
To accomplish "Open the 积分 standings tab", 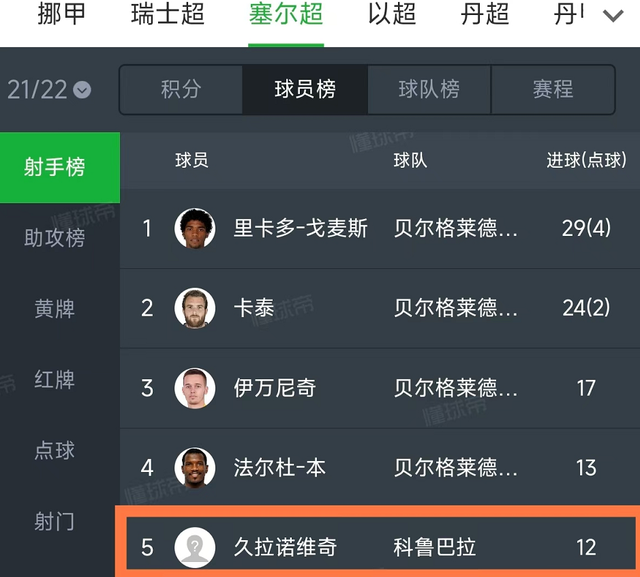I will coord(181,90).
